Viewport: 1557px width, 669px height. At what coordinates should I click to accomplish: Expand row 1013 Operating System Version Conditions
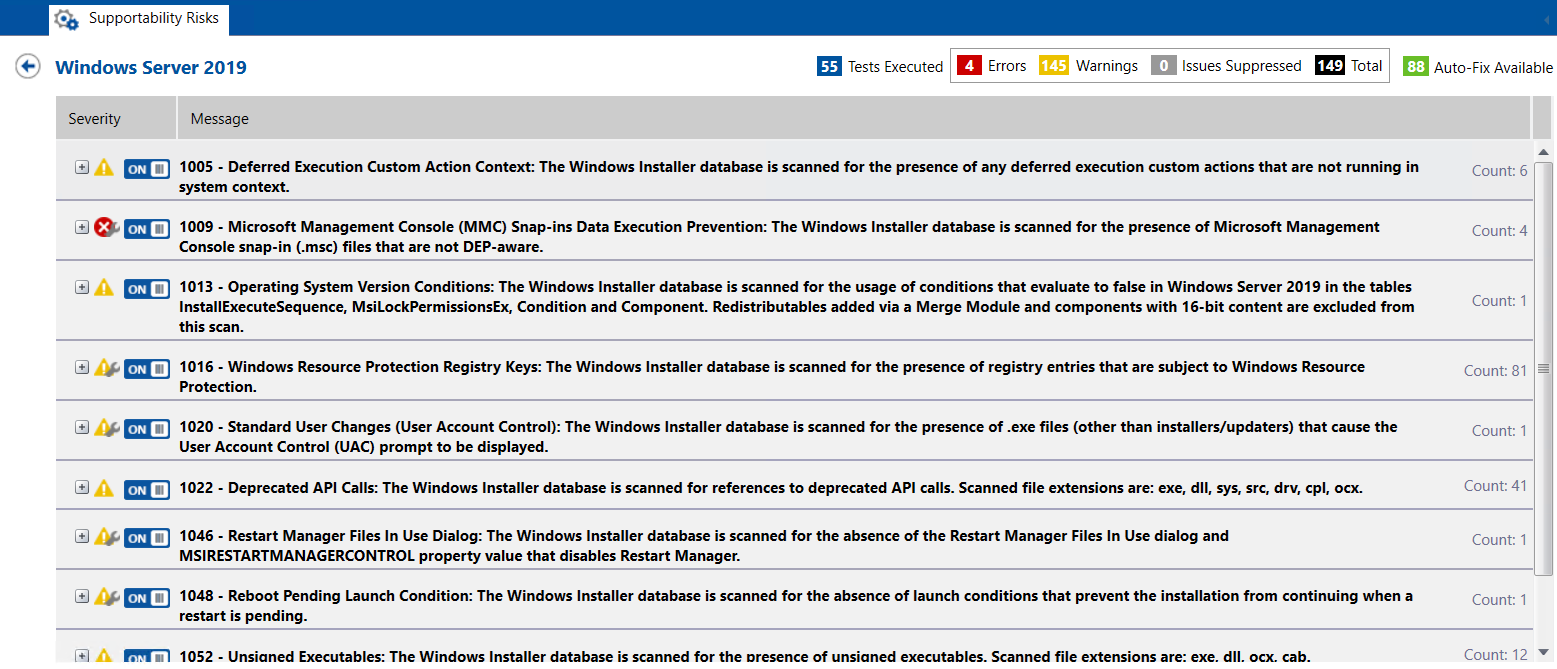pyautogui.click(x=82, y=287)
